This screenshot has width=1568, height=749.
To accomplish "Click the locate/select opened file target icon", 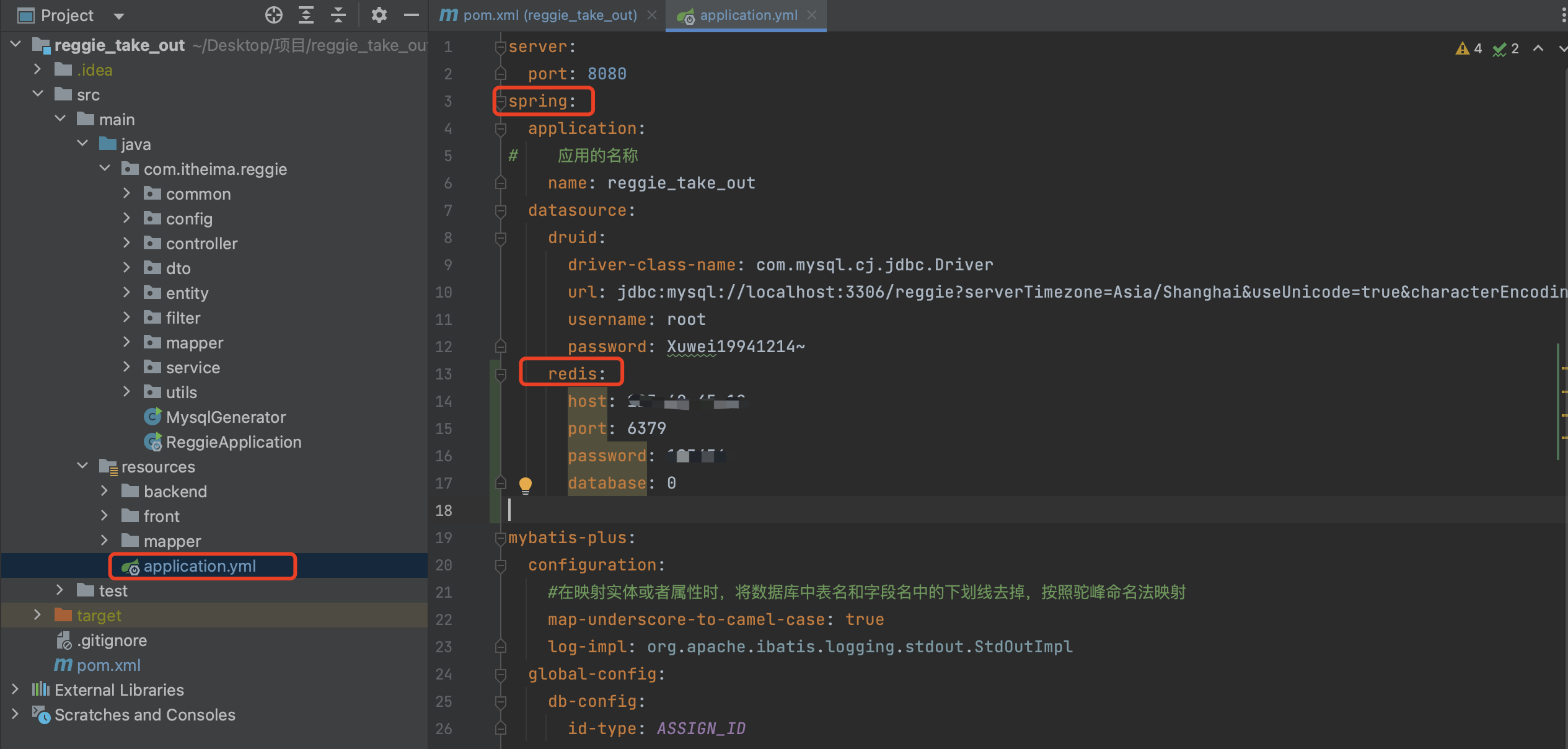I will (273, 15).
